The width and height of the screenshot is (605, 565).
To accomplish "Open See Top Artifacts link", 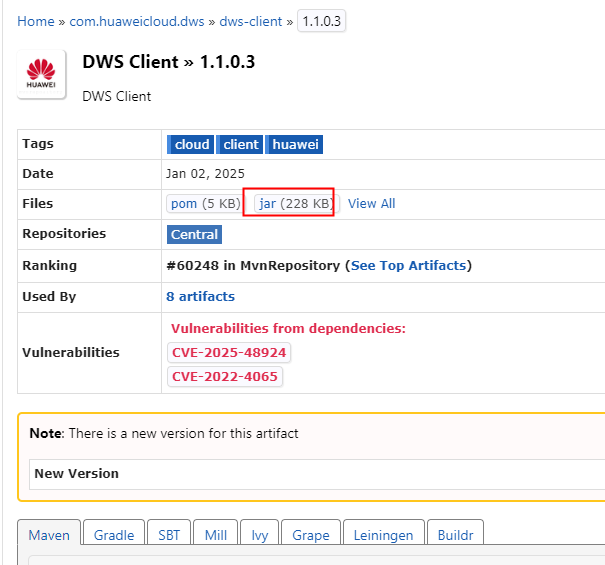I will 408,266.
